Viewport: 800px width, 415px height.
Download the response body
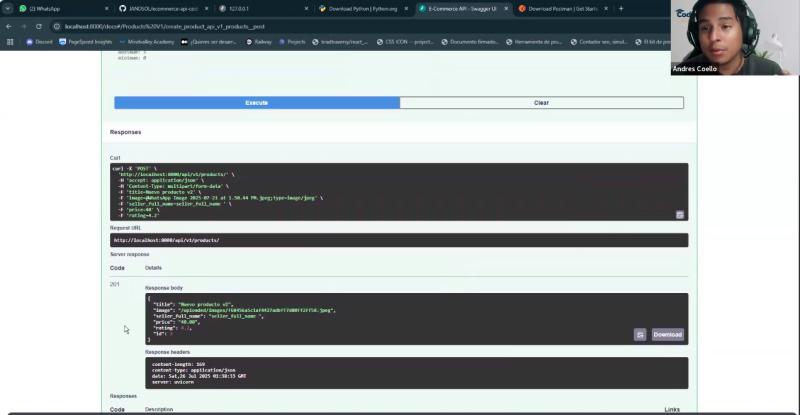[667, 334]
